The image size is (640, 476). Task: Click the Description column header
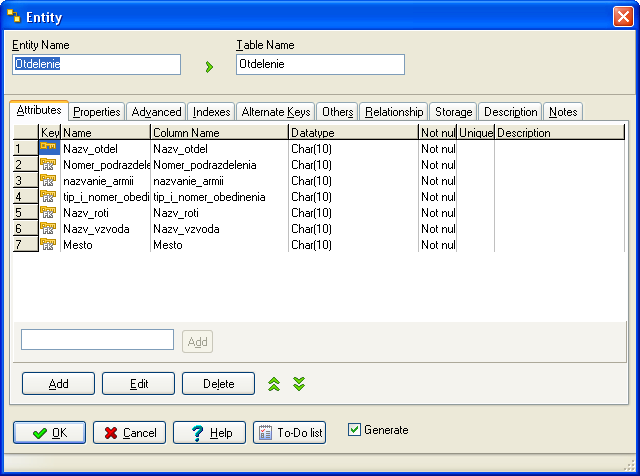[560, 133]
